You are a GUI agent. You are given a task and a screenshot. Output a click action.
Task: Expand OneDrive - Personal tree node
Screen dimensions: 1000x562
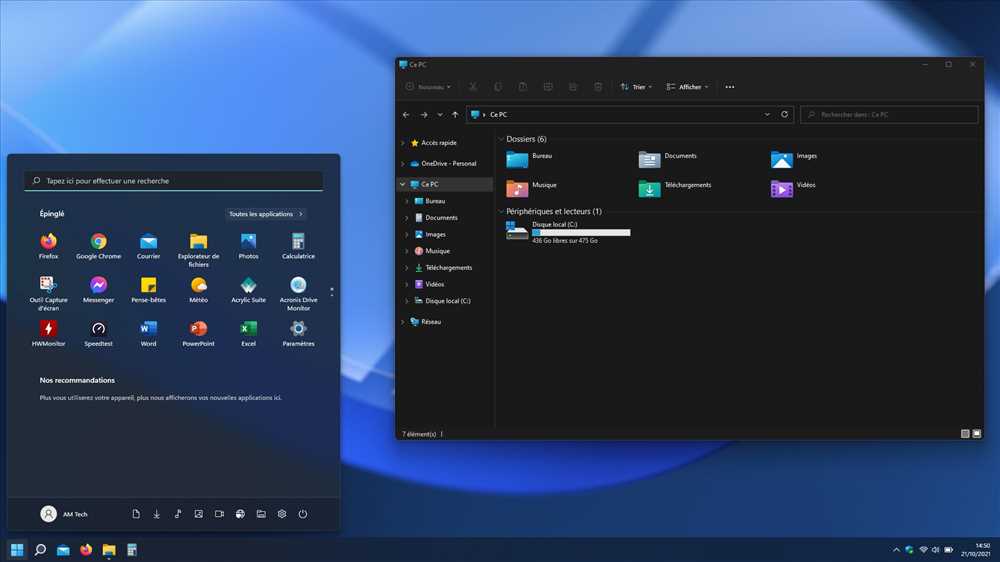coord(402,163)
